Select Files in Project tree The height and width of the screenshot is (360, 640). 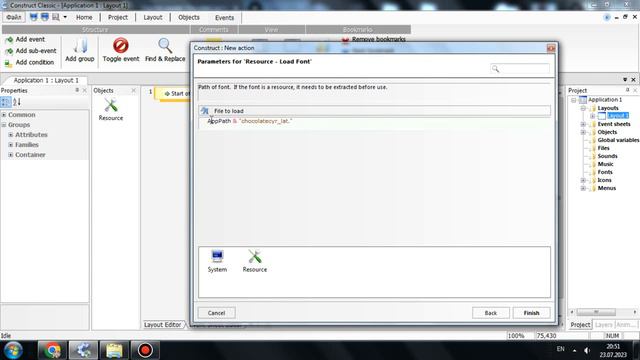pyautogui.click(x=603, y=148)
